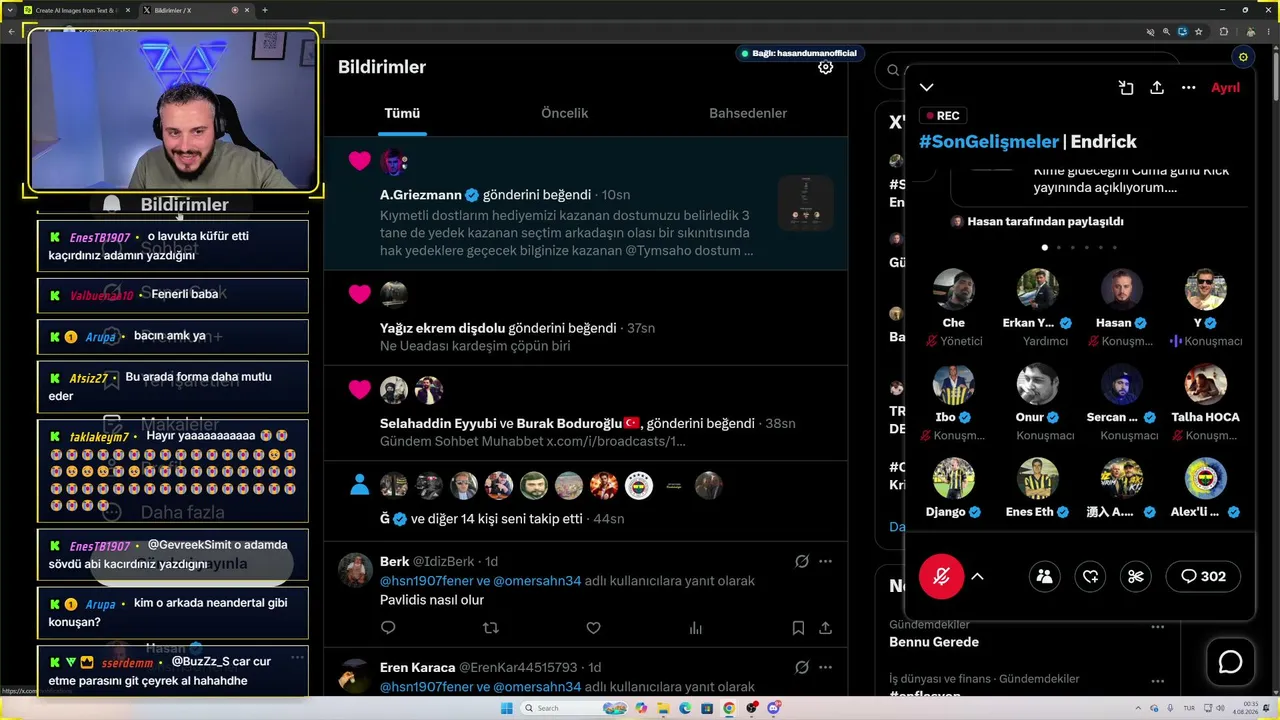
Task: View analytics for Berk's tweet
Action: click(x=695, y=628)
